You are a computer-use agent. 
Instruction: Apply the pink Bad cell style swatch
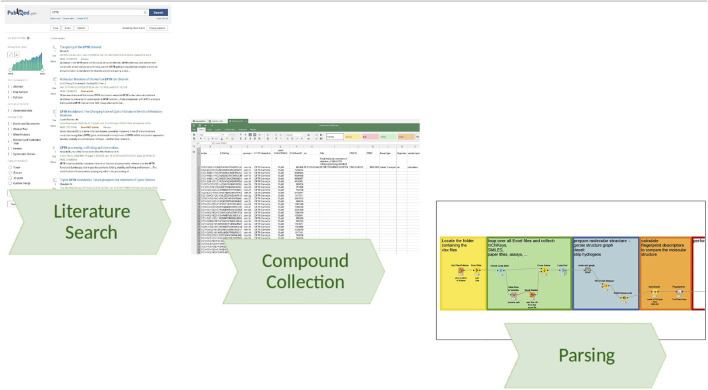(x=370, y=136)
